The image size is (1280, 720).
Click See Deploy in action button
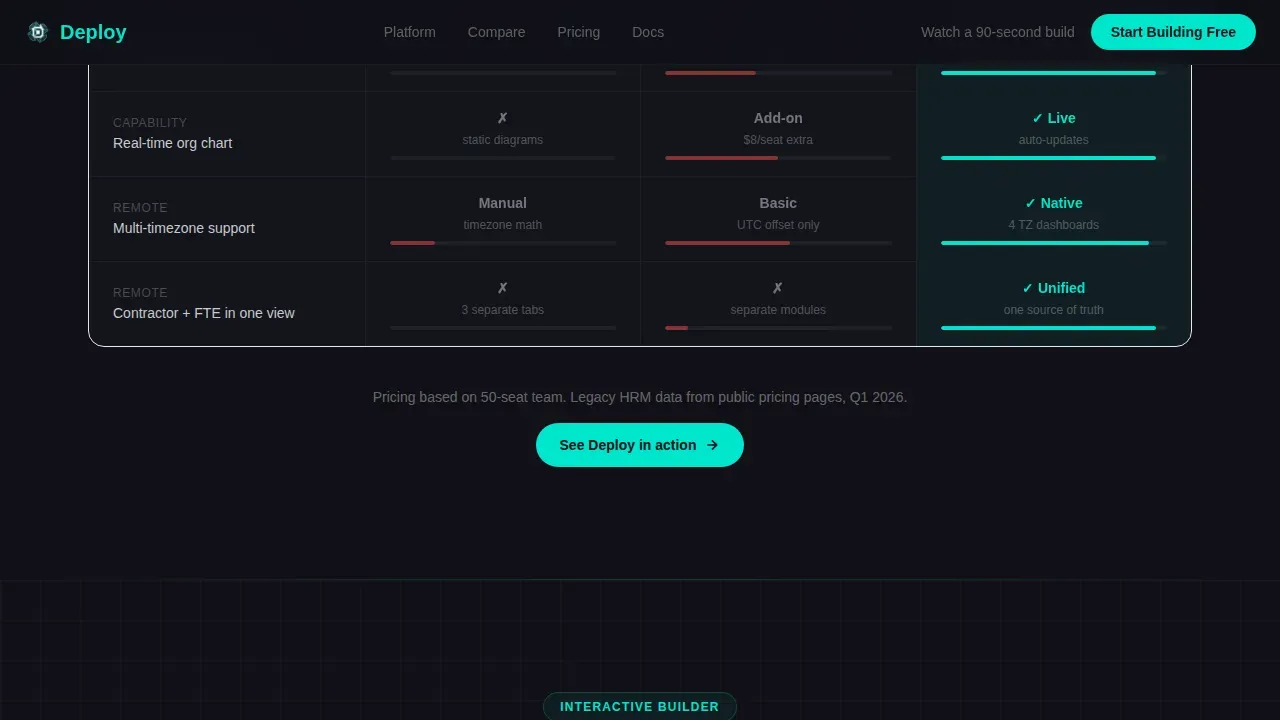[640, 445]
